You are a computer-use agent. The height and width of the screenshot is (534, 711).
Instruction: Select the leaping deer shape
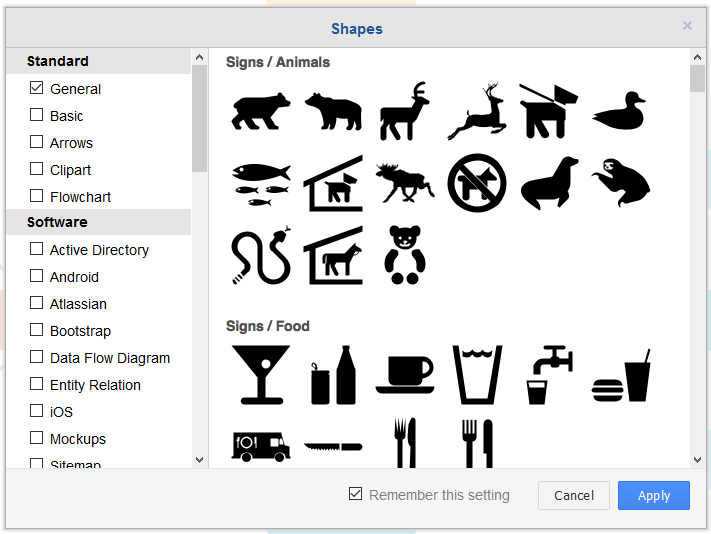[x=477, y=111]
